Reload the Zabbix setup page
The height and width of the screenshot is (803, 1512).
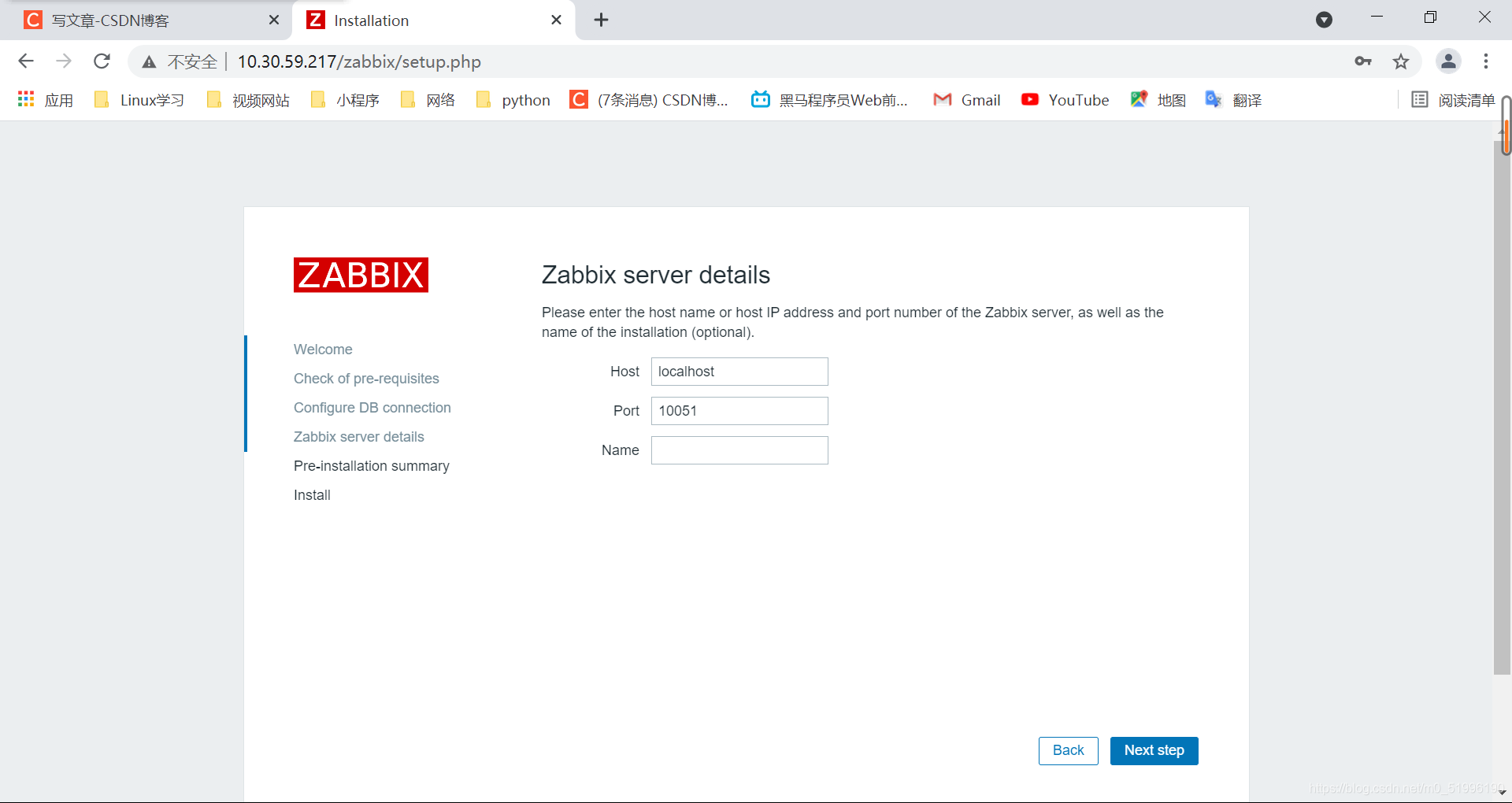tap(102, 61)
